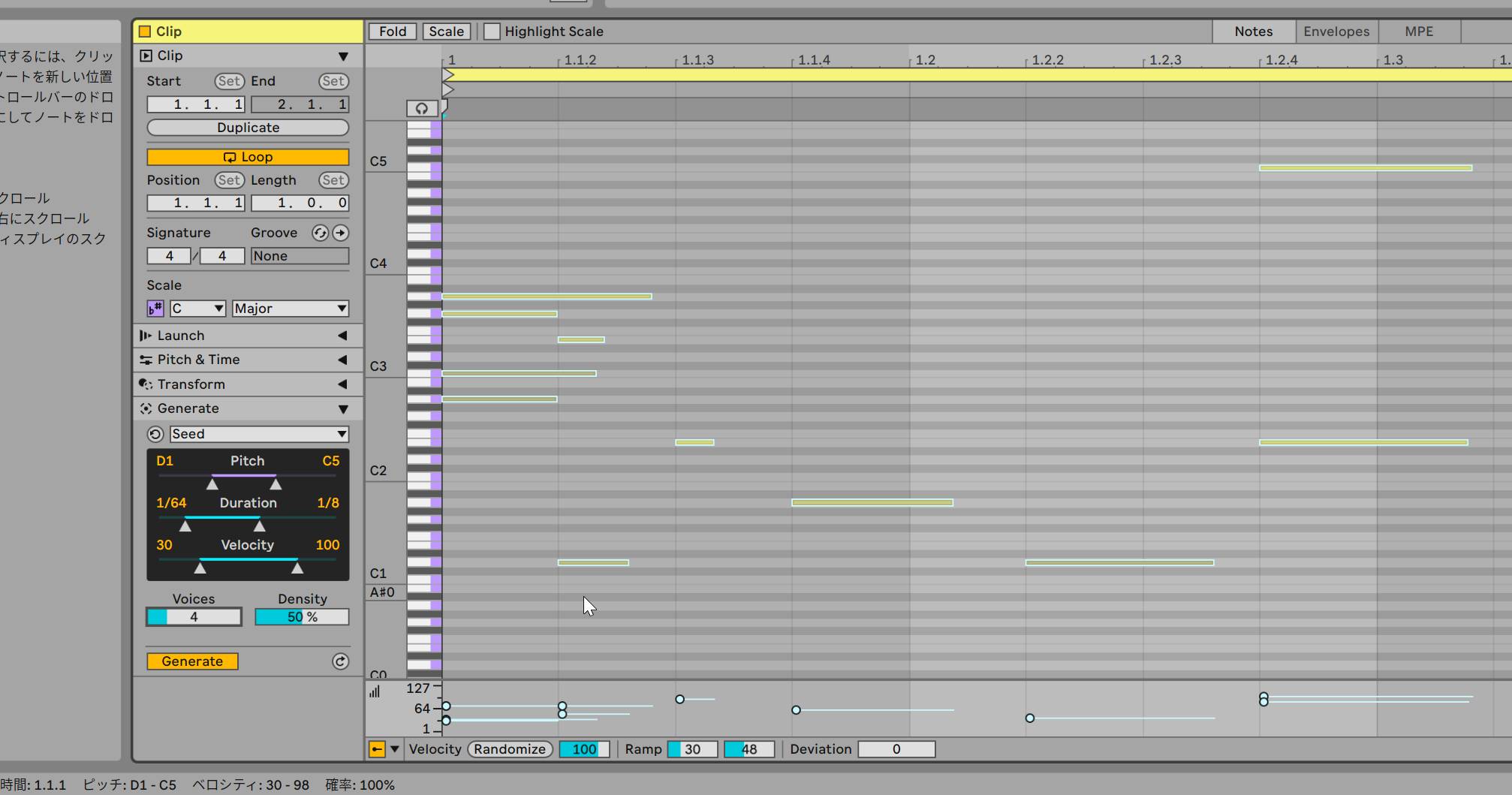Click the velocity lane bars icon
The height and width of the screenshot is (795, 1512).
pyautogui.click(x=375, y=691)
